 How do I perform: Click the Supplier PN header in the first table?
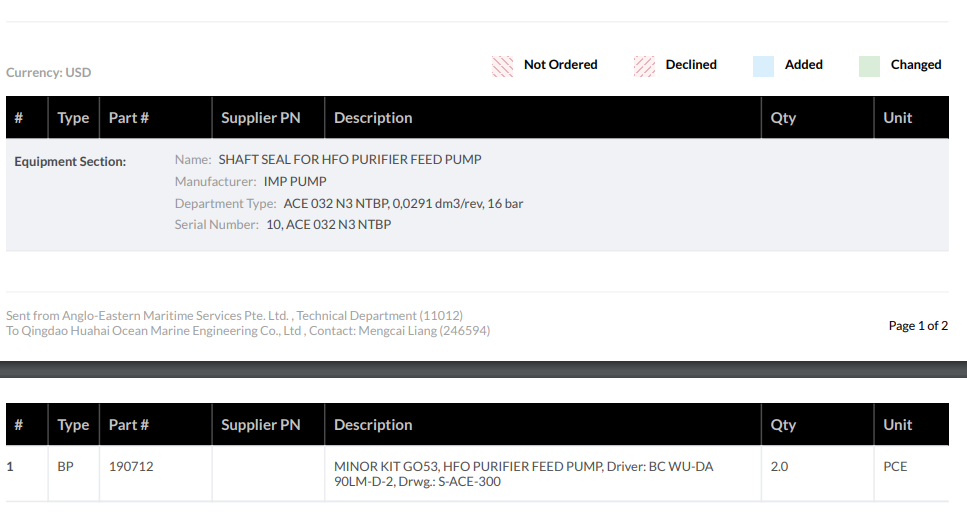[x=261, y=118]
